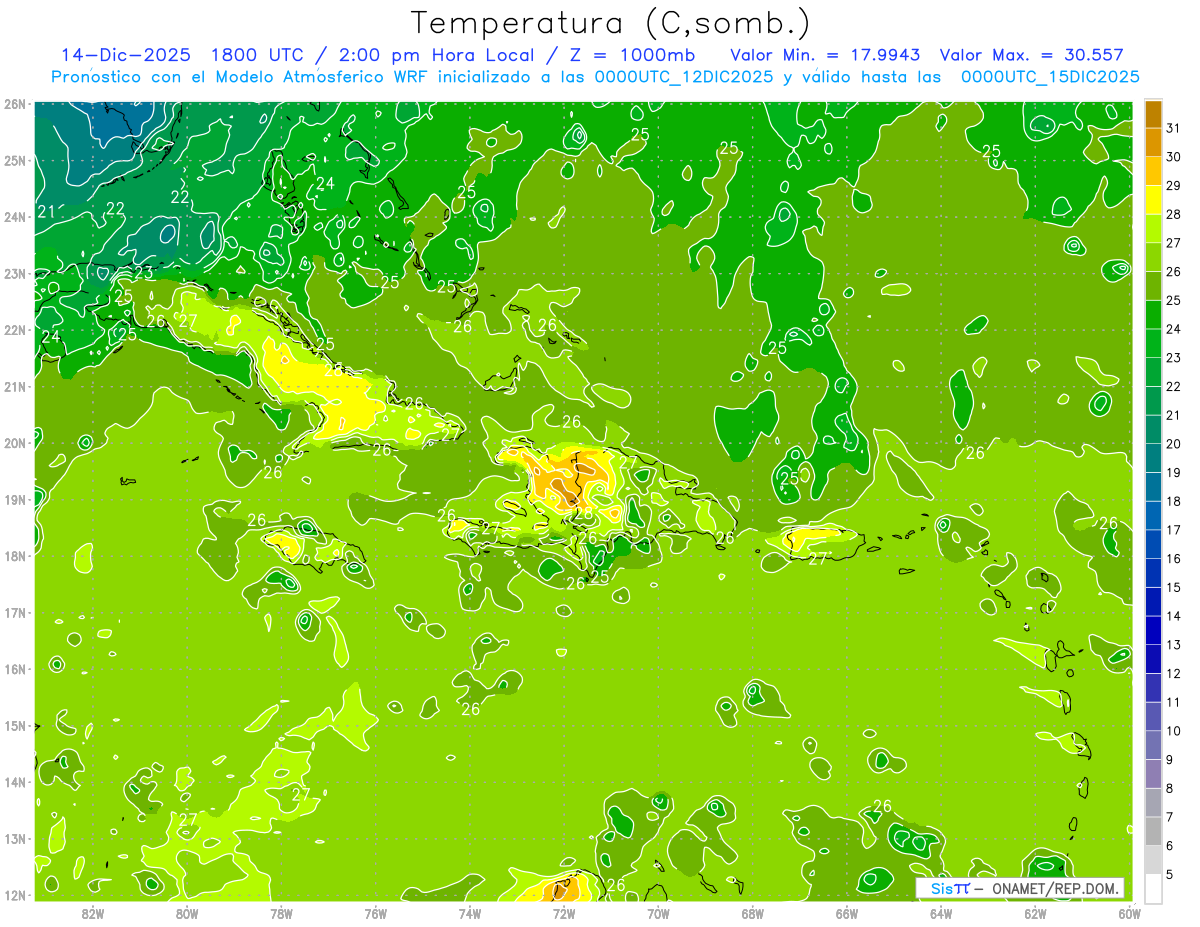Click legend swatch between 29 and 30
This screenshot has height=927, width=1200.
[x=1153, y=171]
